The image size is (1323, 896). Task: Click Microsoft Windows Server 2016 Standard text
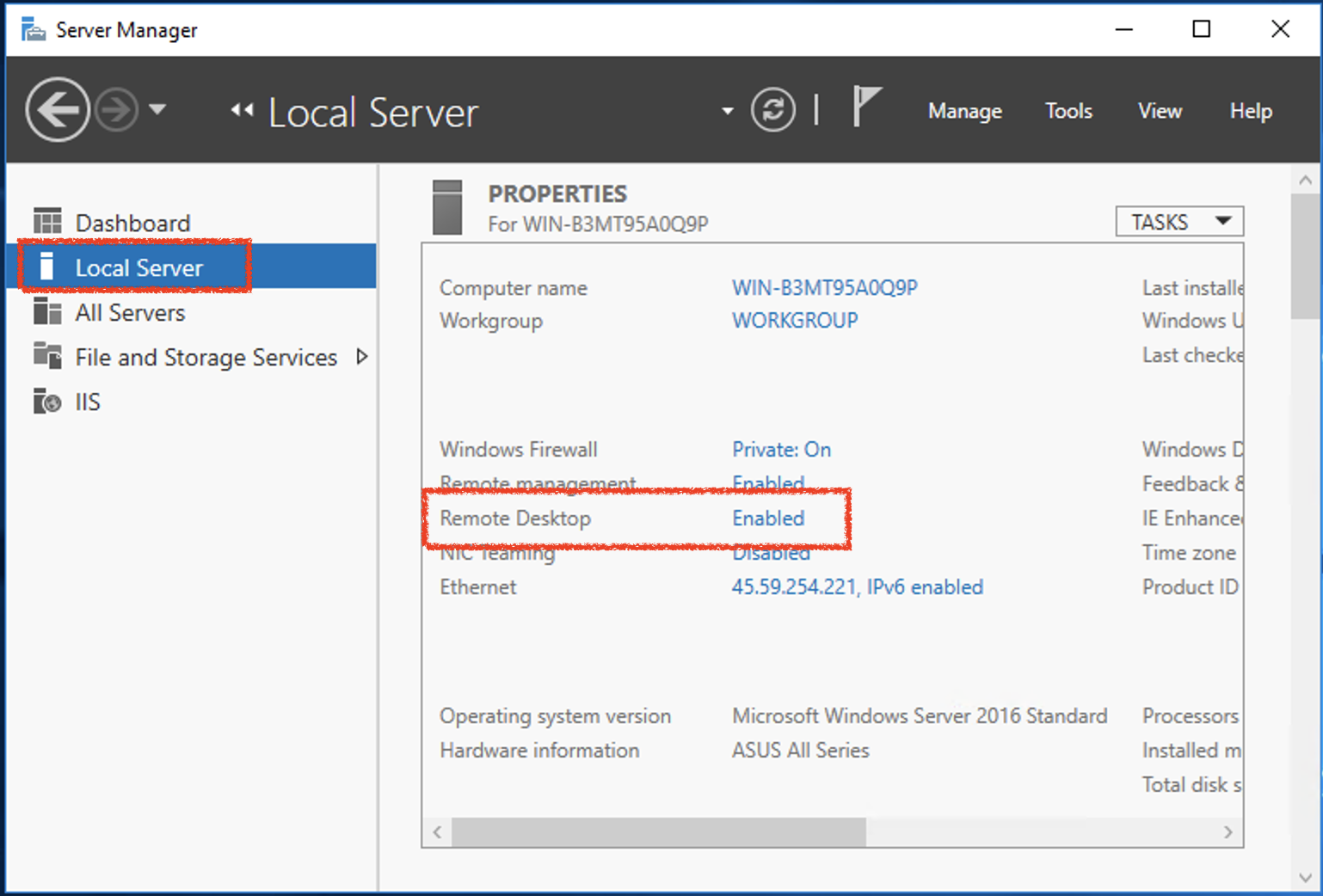[x=920, y=715]
